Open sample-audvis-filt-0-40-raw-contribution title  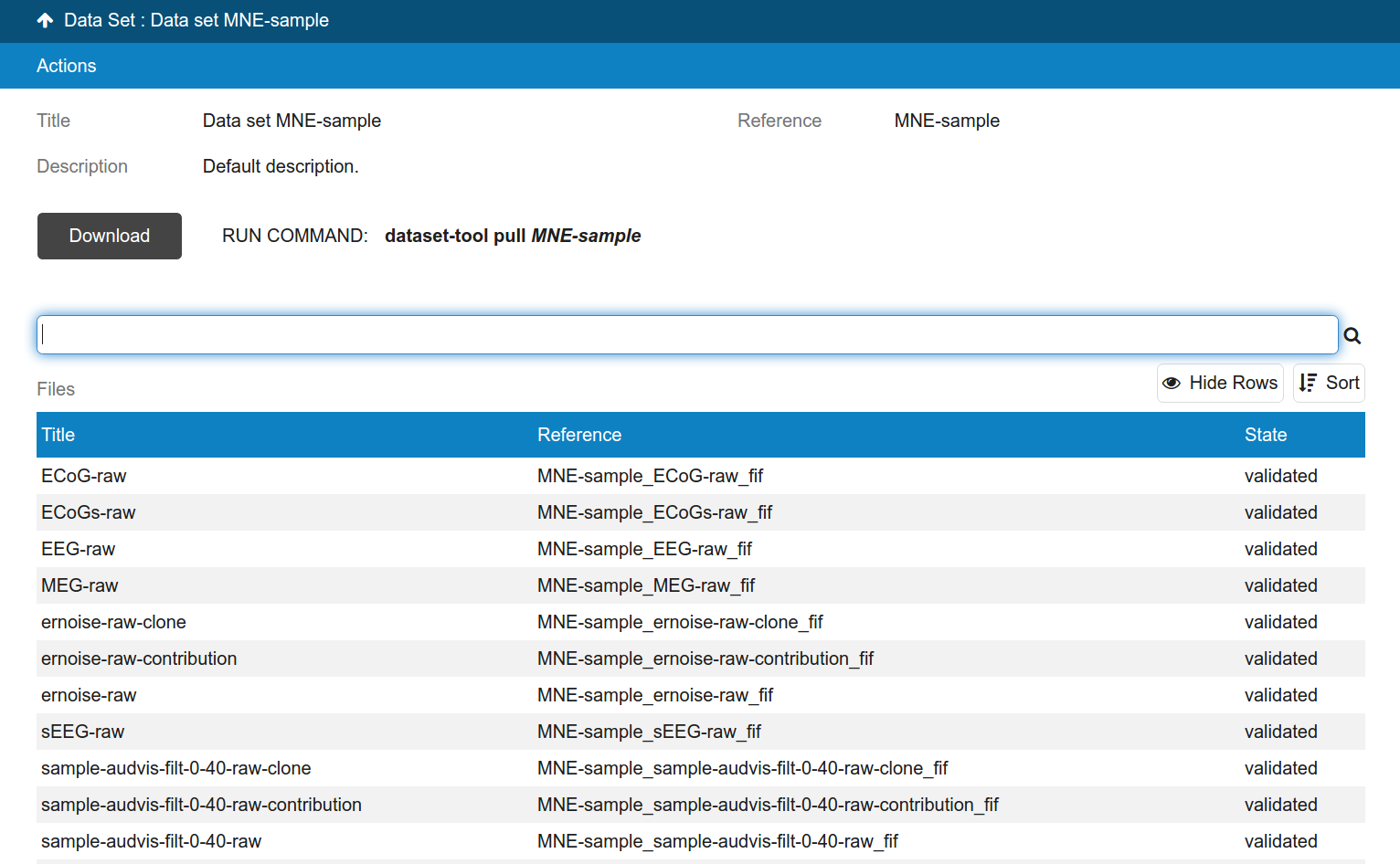(x=201, y=805)
